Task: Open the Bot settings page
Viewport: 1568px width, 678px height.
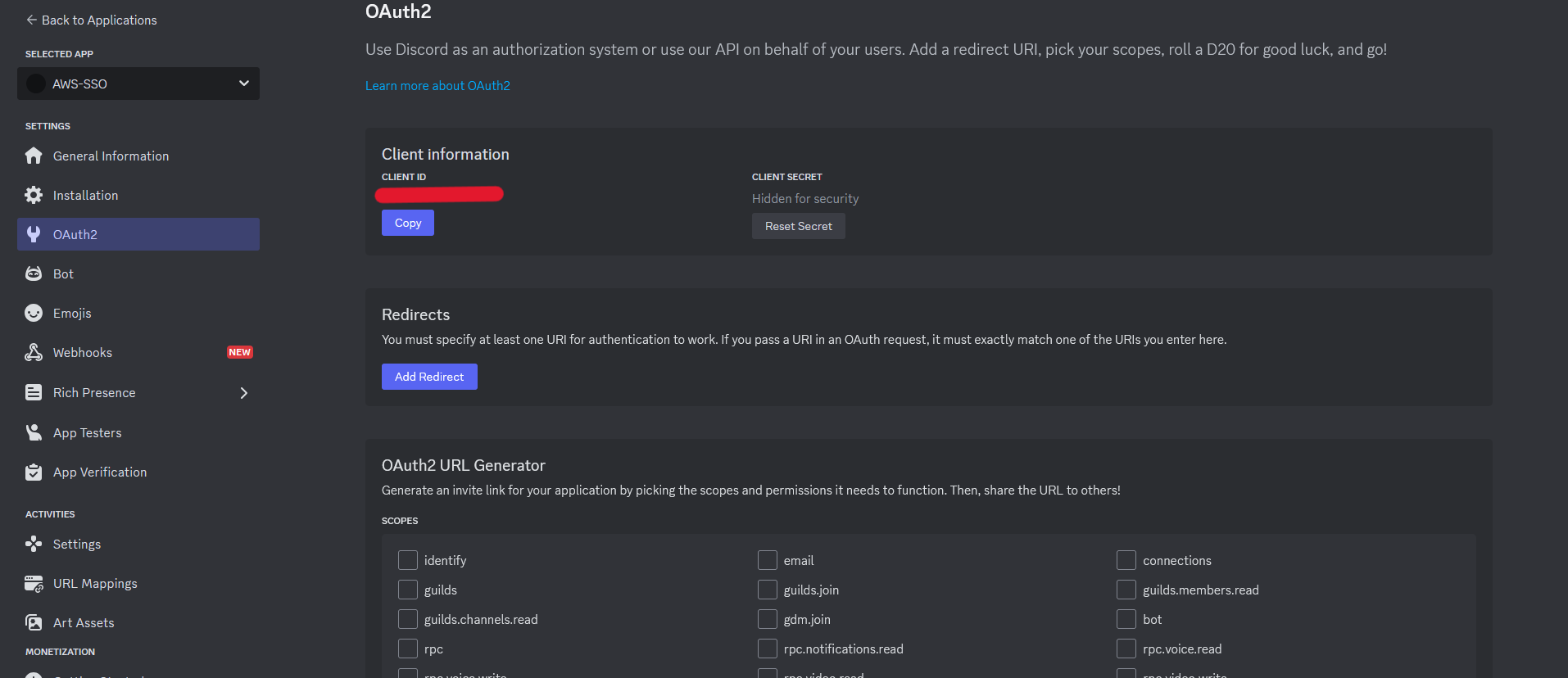Action: [138, 273]
